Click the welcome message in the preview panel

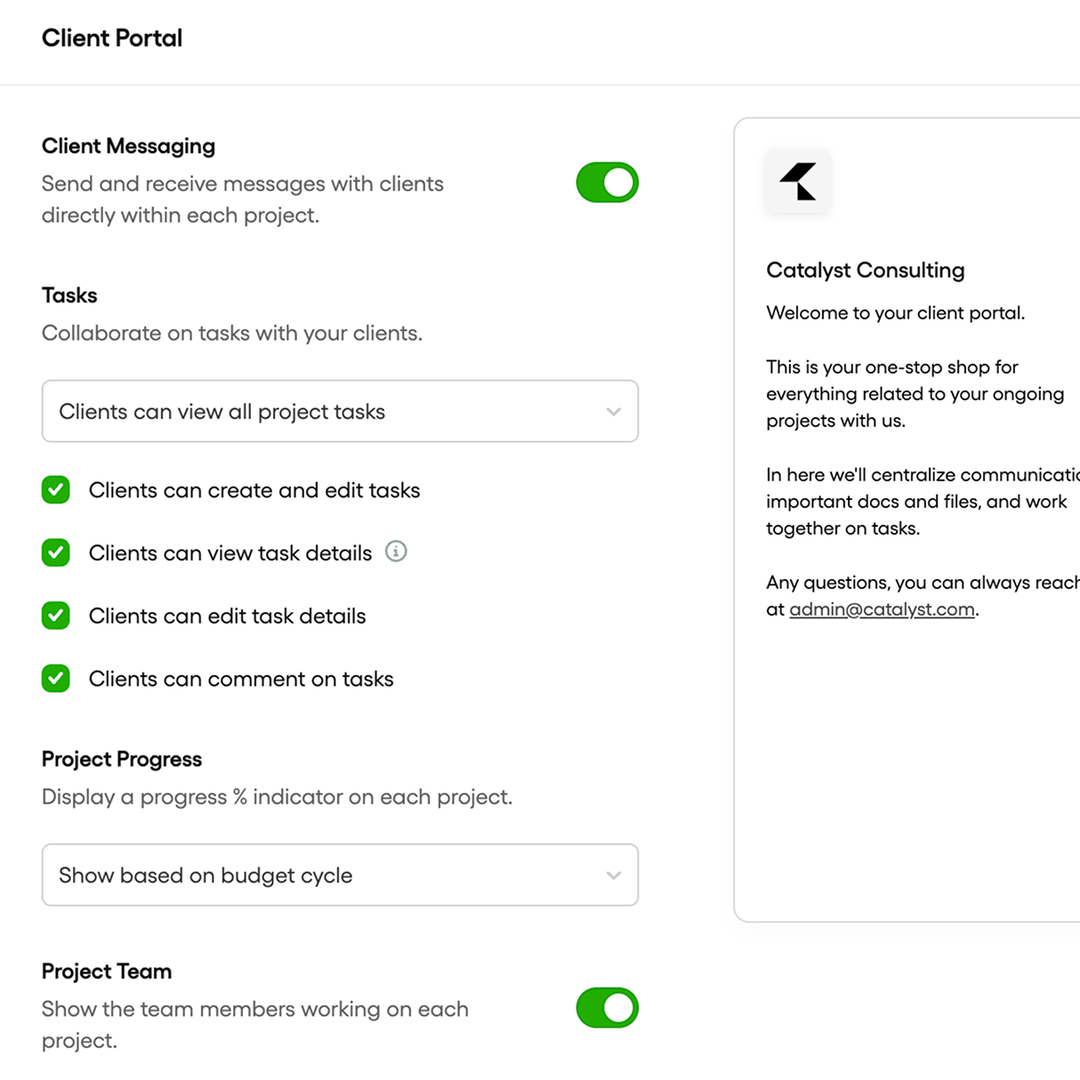pos(895,312)
